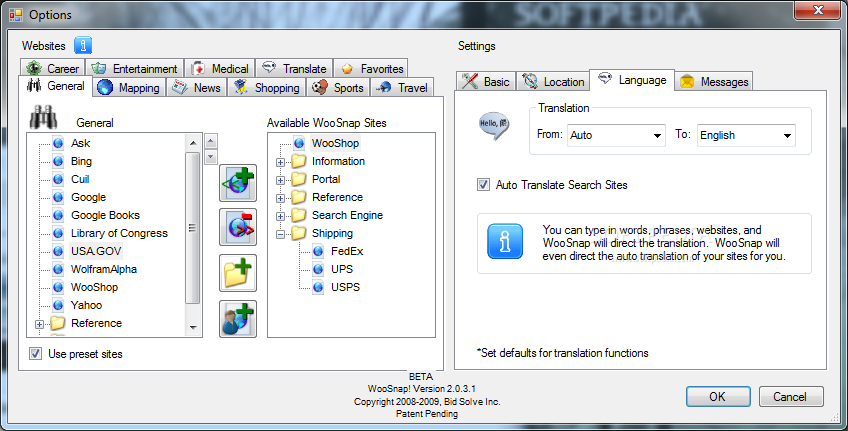848x431 pixels.
Task: Select Library of Congress entry
Action: tap(119, 233)
